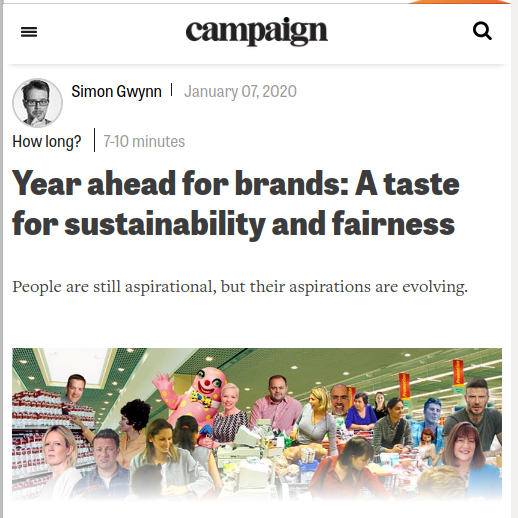518x518 pixels.
Task: Go to homepage via Campaign logo
Action: pyautogui.click(x=257, y=31)
